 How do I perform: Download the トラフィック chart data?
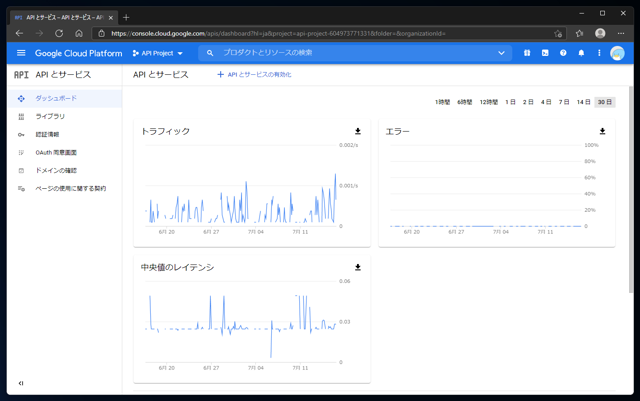pyautogui.click(x=358, y=131)
